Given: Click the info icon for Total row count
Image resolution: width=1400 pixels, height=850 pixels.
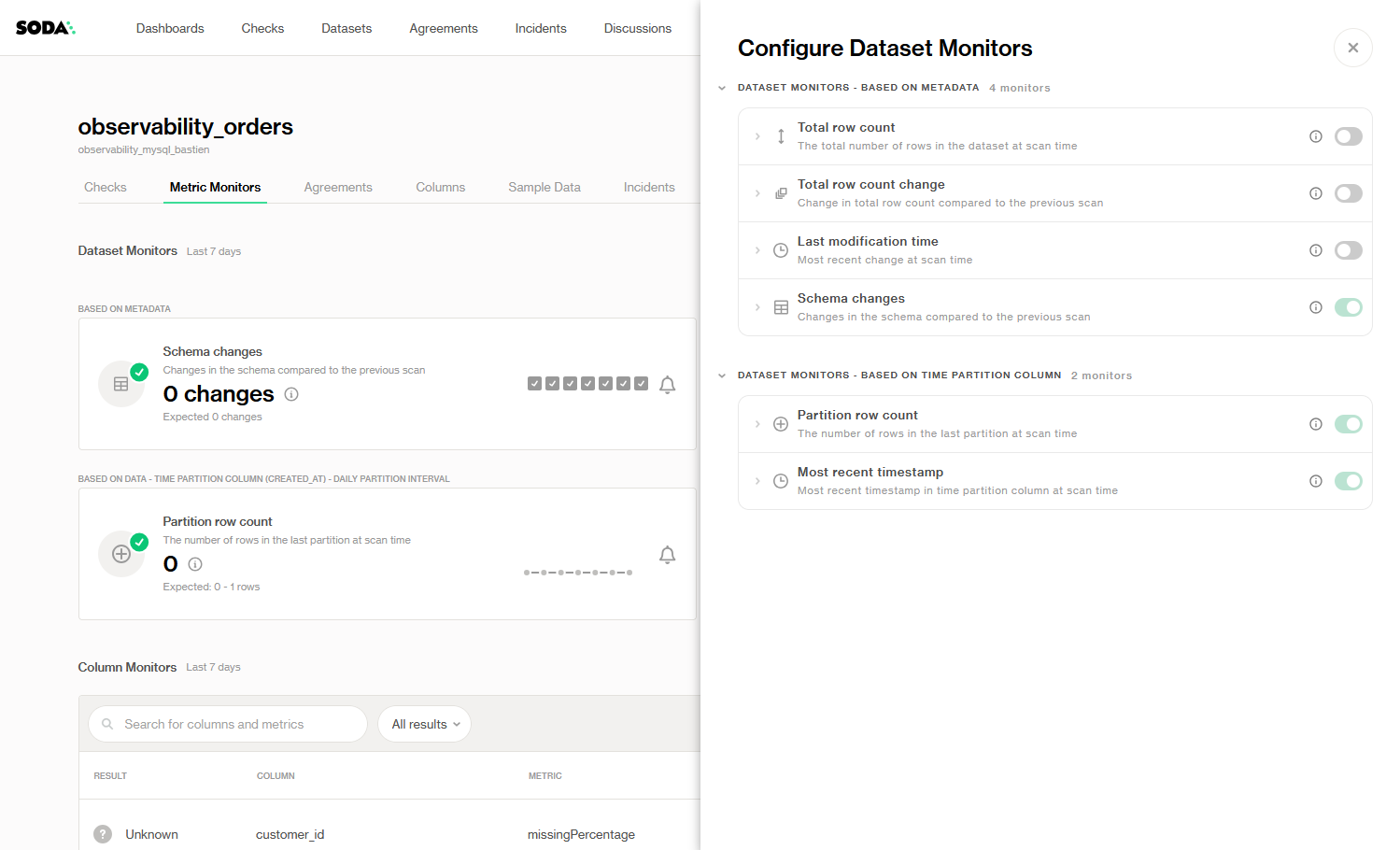Looking at the screenshot, I should [1315, 136].
